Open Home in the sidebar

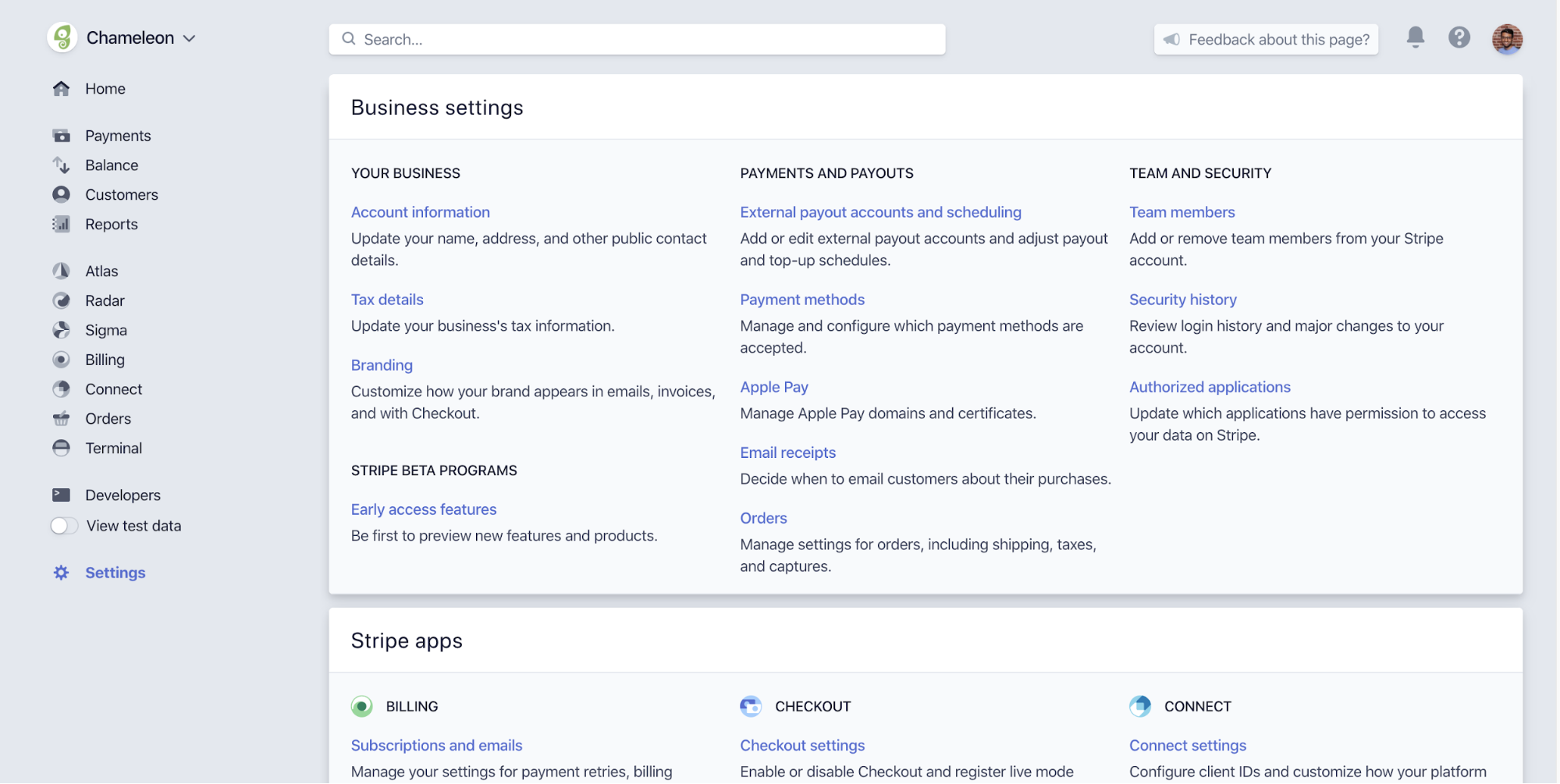tap(105, 88)
